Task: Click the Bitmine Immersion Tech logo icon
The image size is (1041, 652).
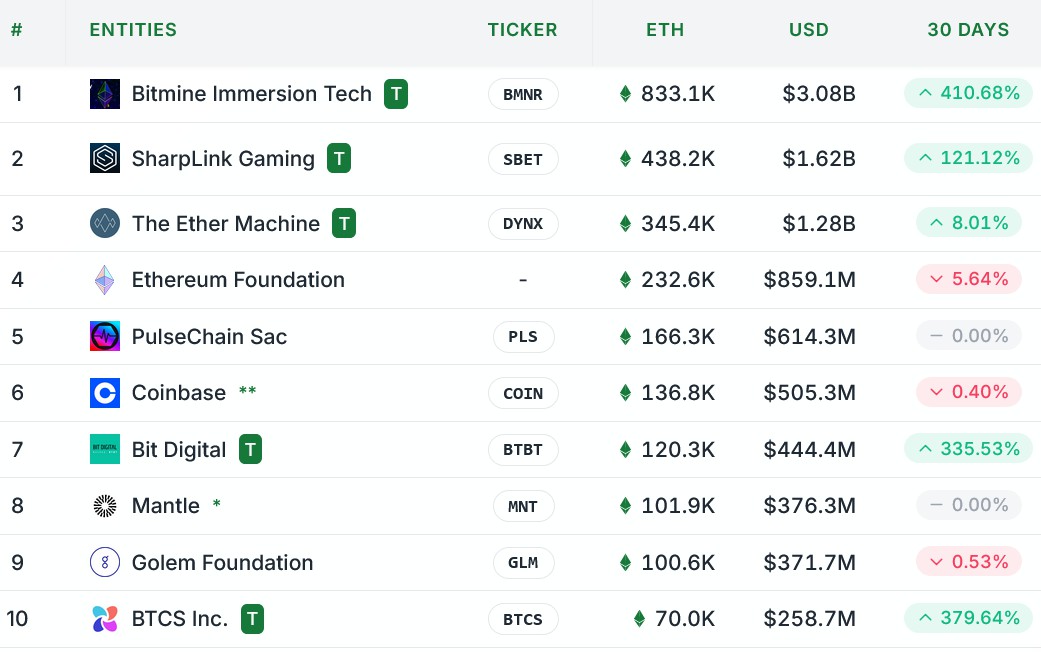Action: tap(104, 95)
